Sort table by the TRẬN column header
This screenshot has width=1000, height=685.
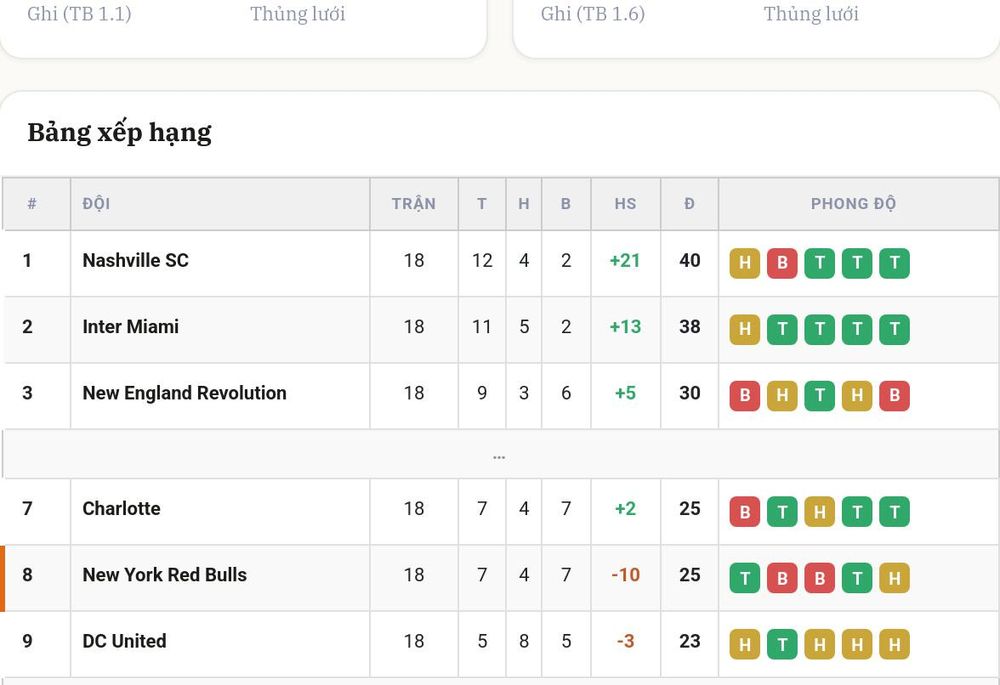click(413, 203)
